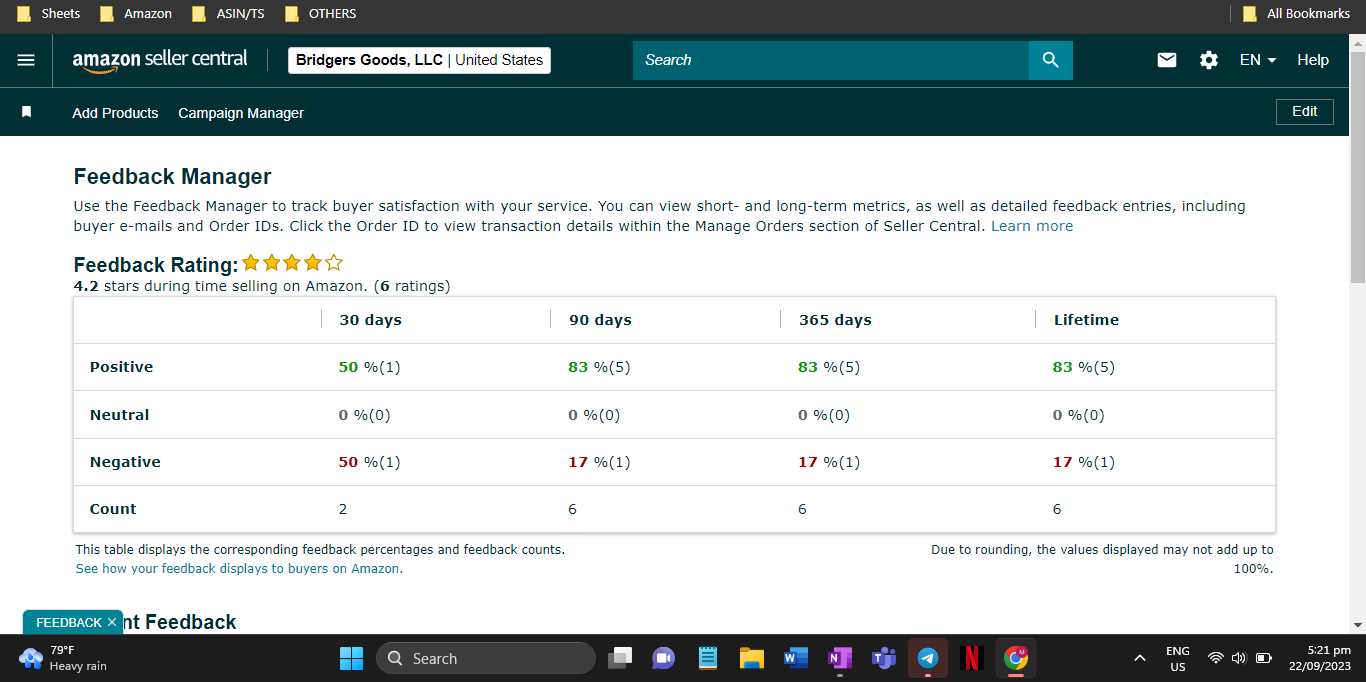
Task: Open the Task View taskbar icon
Action: (620, 658)
